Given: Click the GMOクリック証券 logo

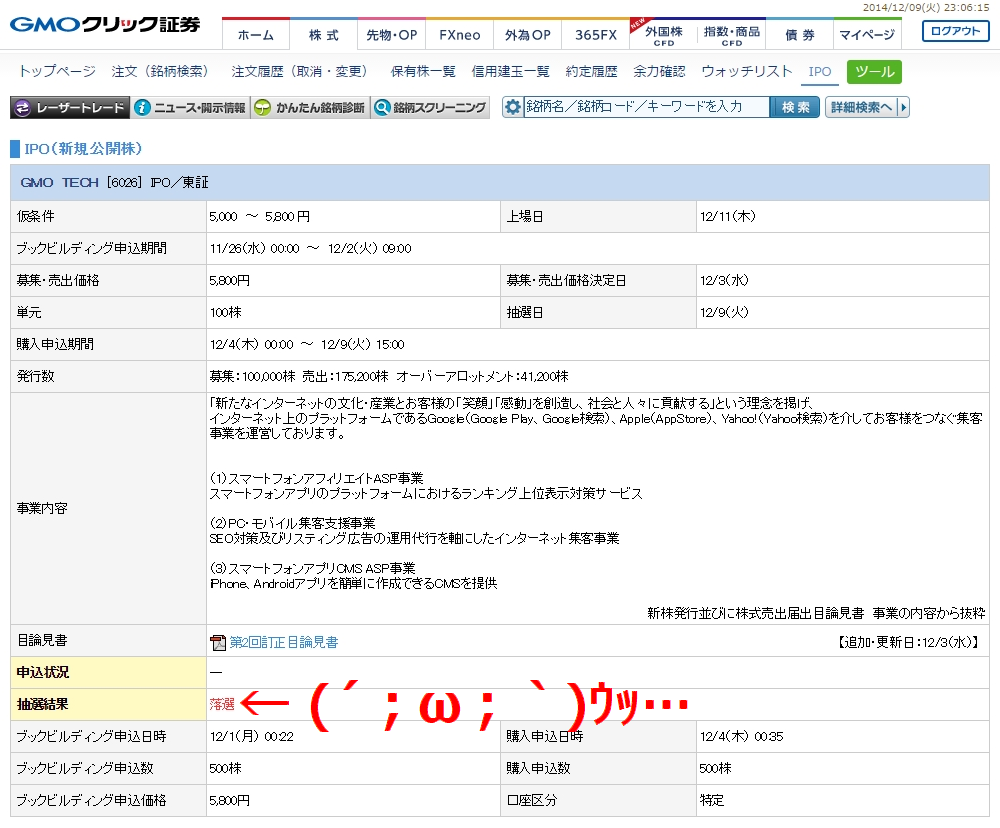Looking at the screenshot, I should coord(106,25).
